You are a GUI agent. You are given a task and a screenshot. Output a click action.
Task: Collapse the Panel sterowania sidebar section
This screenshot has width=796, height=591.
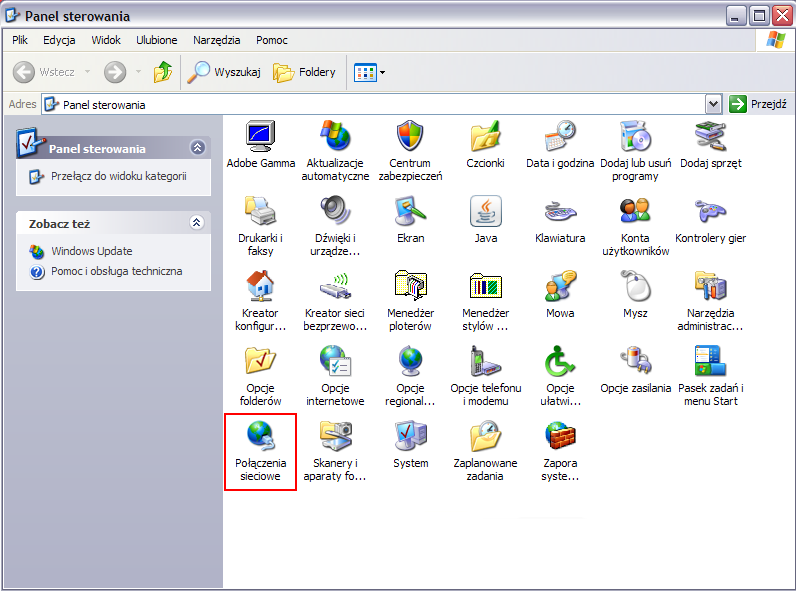197,148
